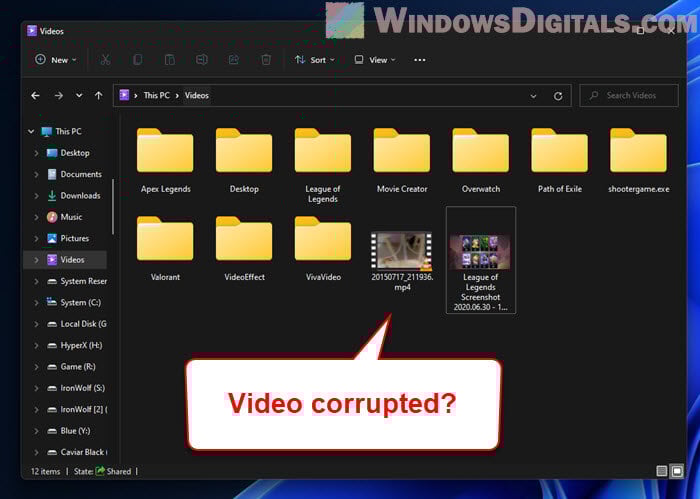Click the Delete trash icon
This screenshot has width=700, height=499.
tap(266, 60)
